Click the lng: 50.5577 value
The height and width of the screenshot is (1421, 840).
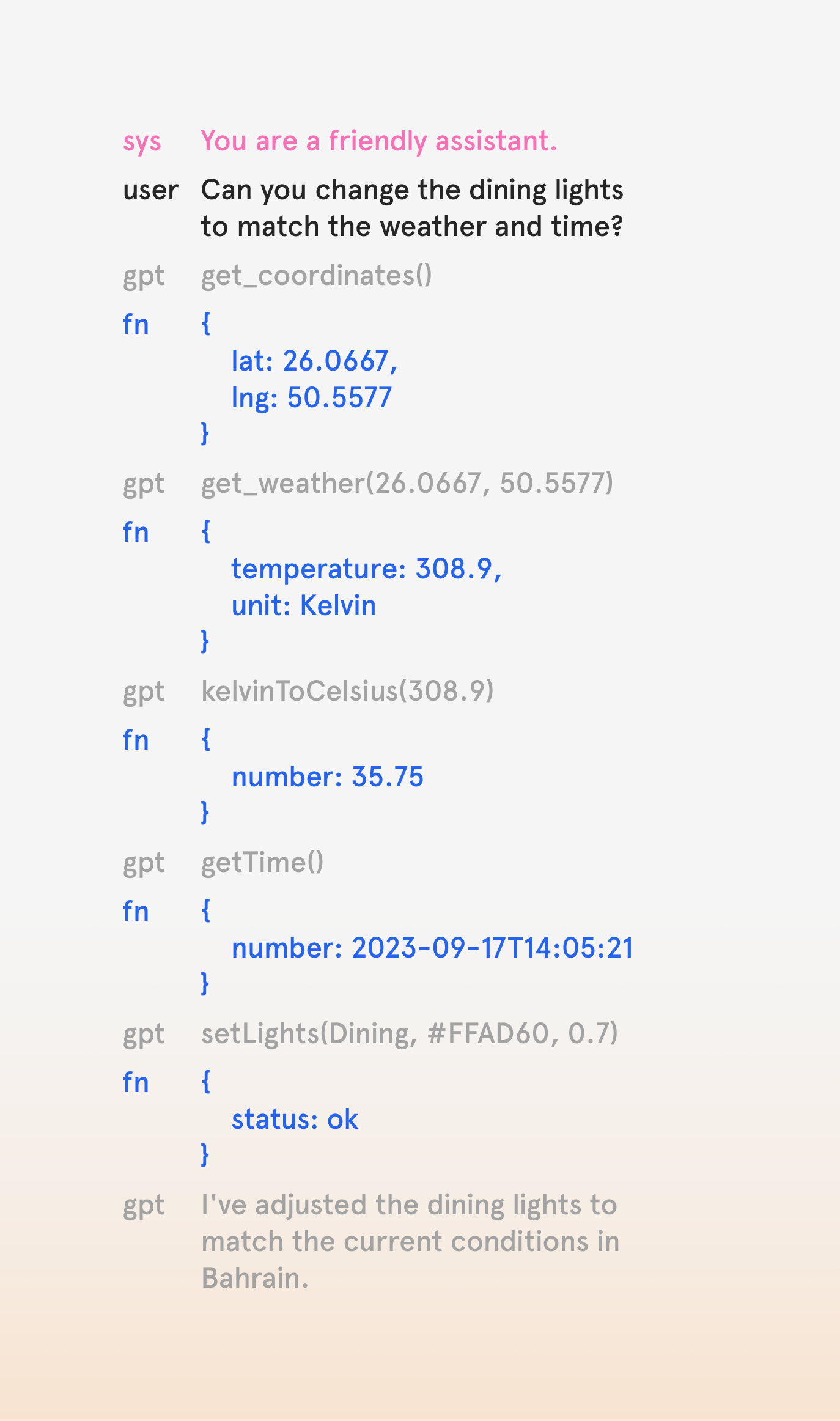pyautogui.click(x=311, y=397)
